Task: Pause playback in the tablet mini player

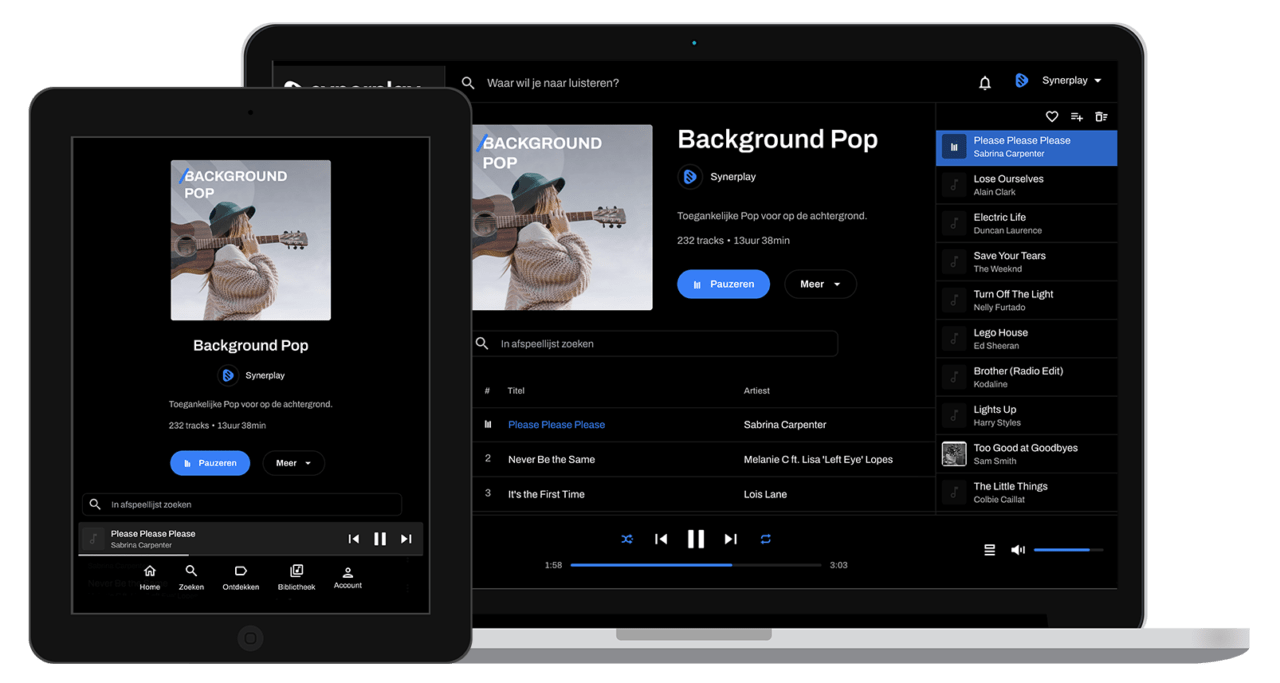Action: [380, 539]
